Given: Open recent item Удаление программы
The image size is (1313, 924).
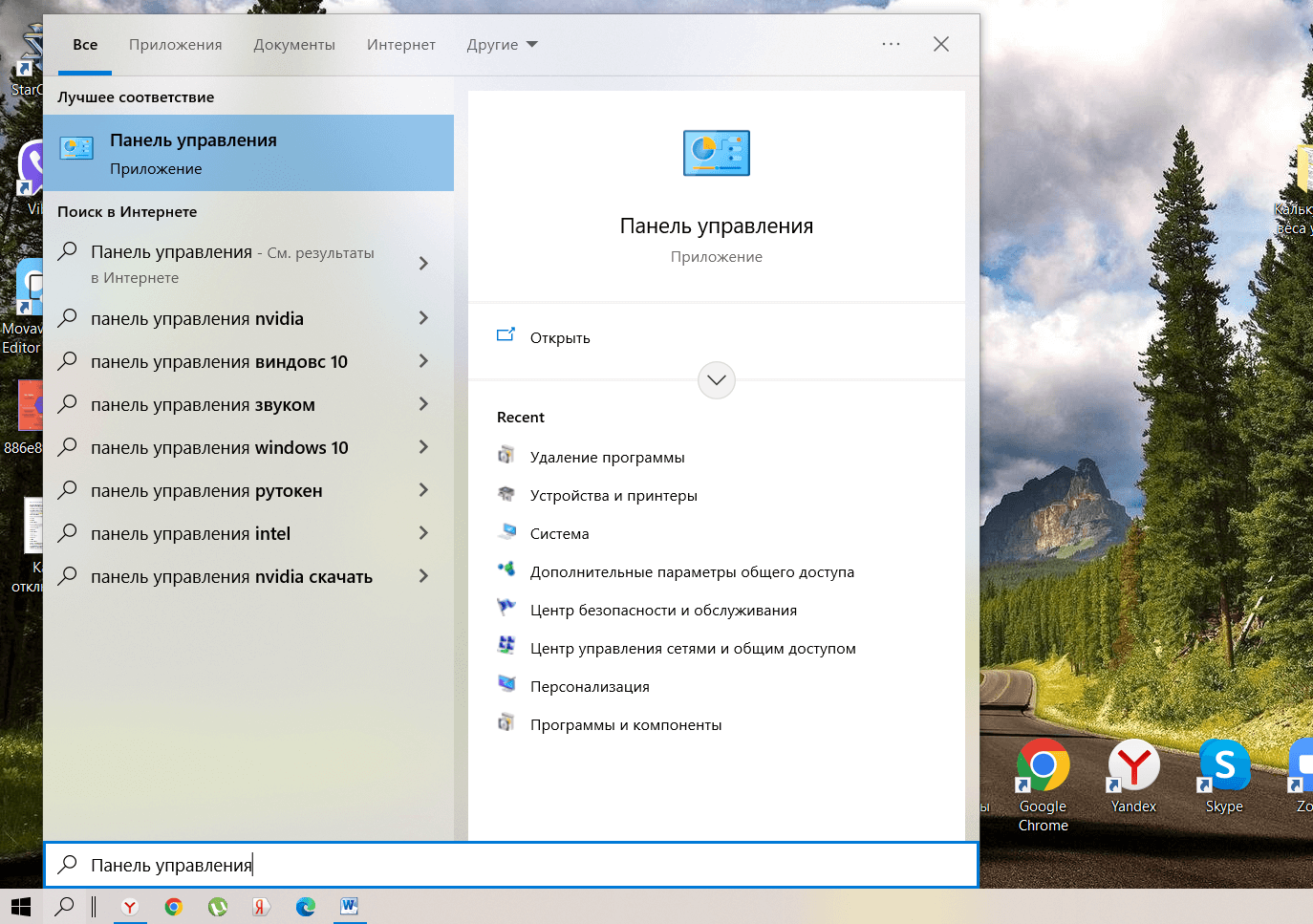Looking at the screenshot, I should pos(607,458).
